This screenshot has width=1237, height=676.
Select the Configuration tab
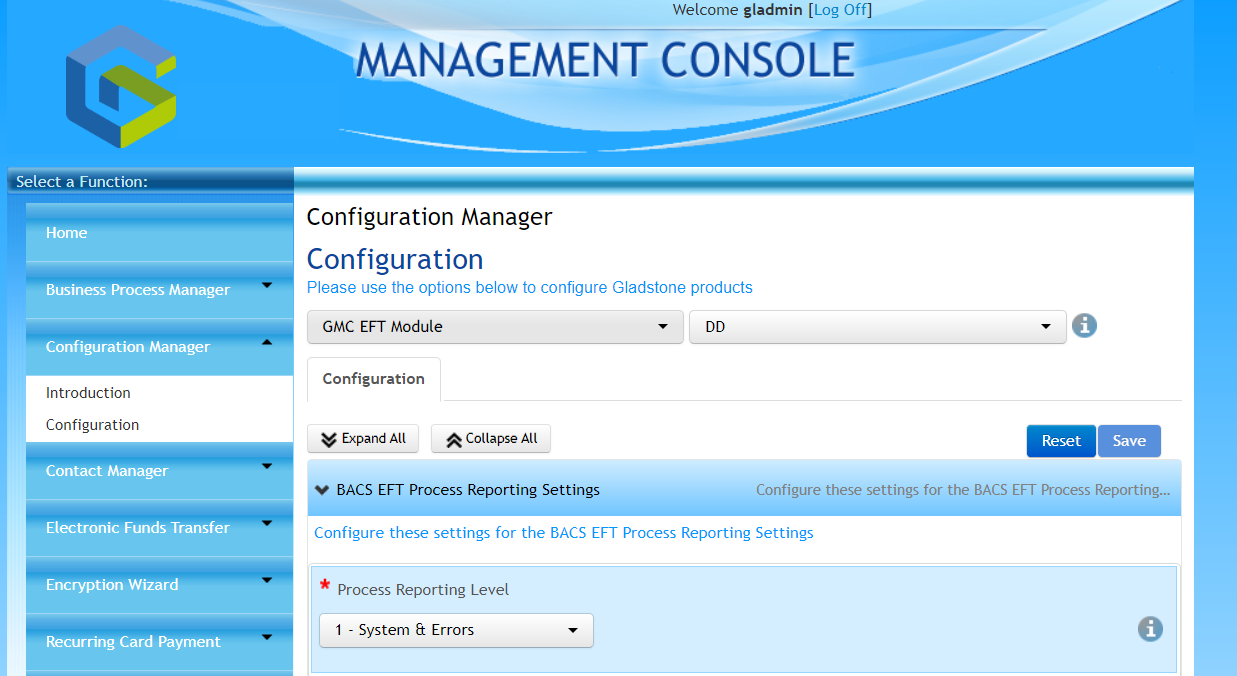point(374,379)
